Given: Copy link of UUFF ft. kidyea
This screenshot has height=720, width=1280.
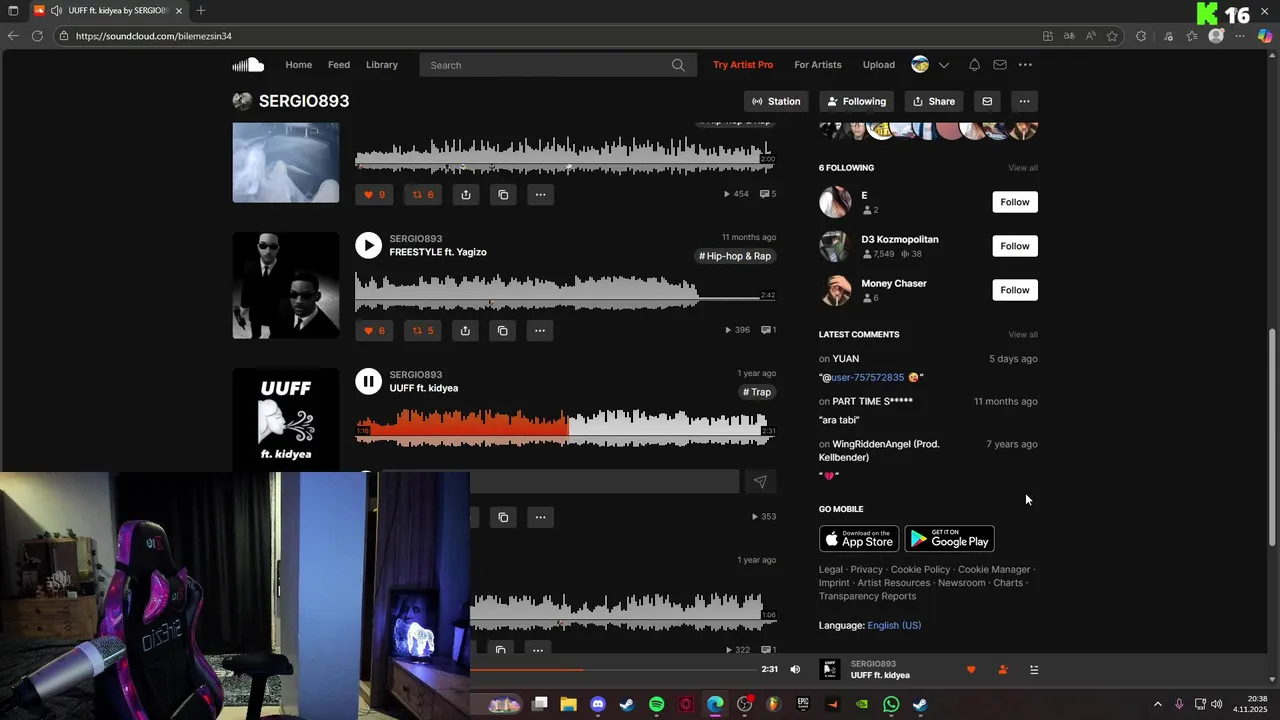Looking at the screenshot, I should click(503, 517).
